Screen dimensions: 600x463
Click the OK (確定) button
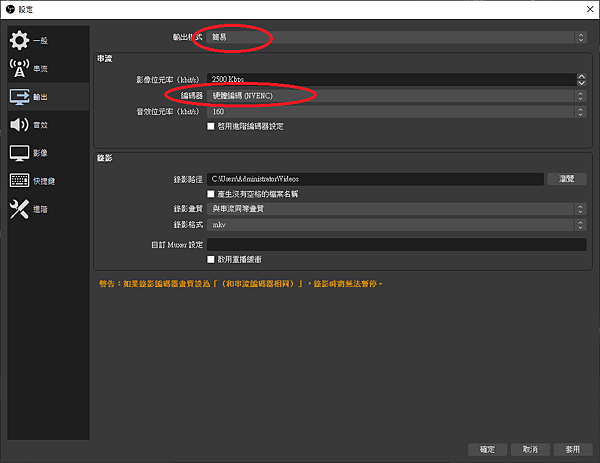pyautogui.click(x=487, y=449)
